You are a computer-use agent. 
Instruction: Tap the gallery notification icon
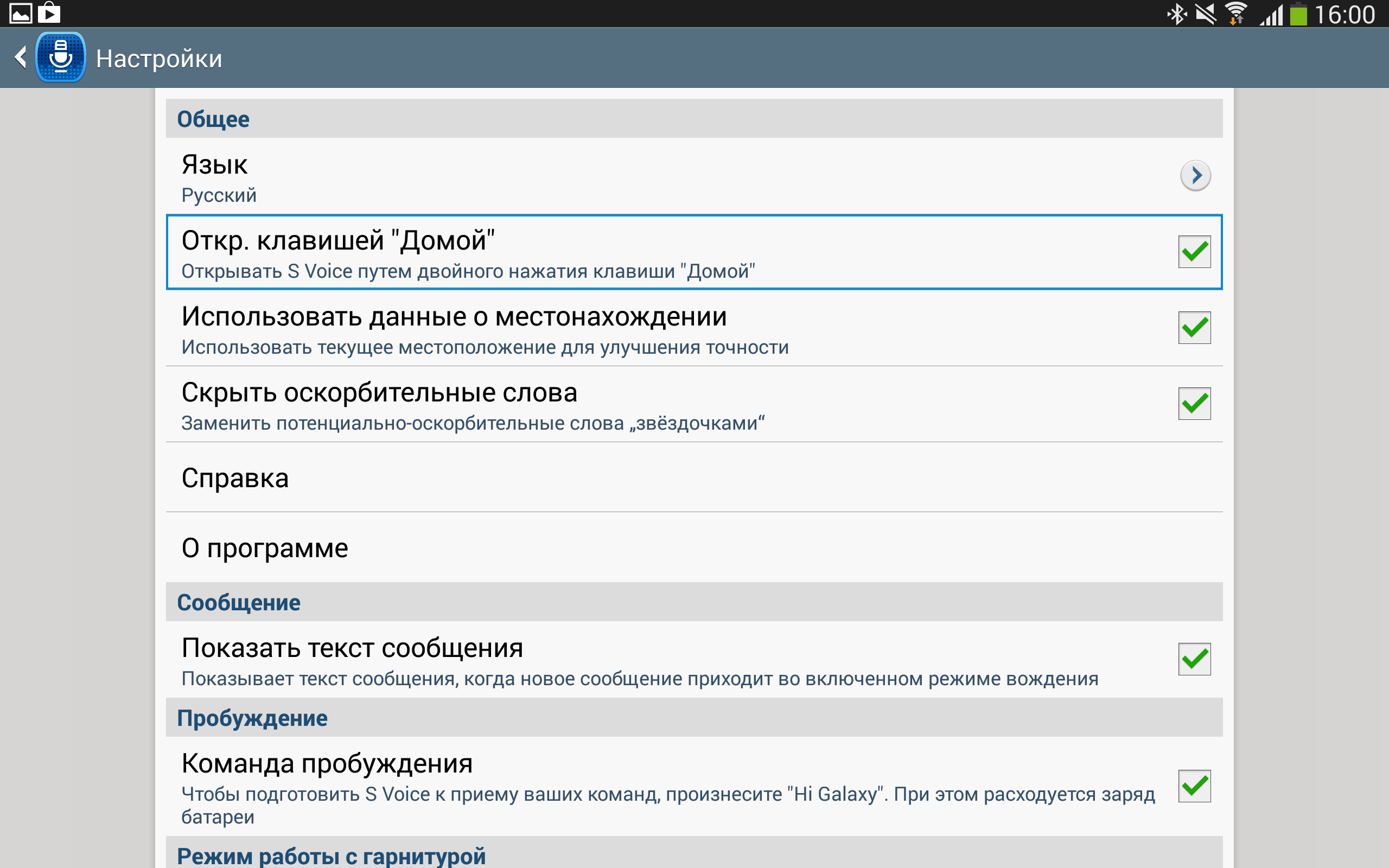pyautogui.click(x=21, y=12)
